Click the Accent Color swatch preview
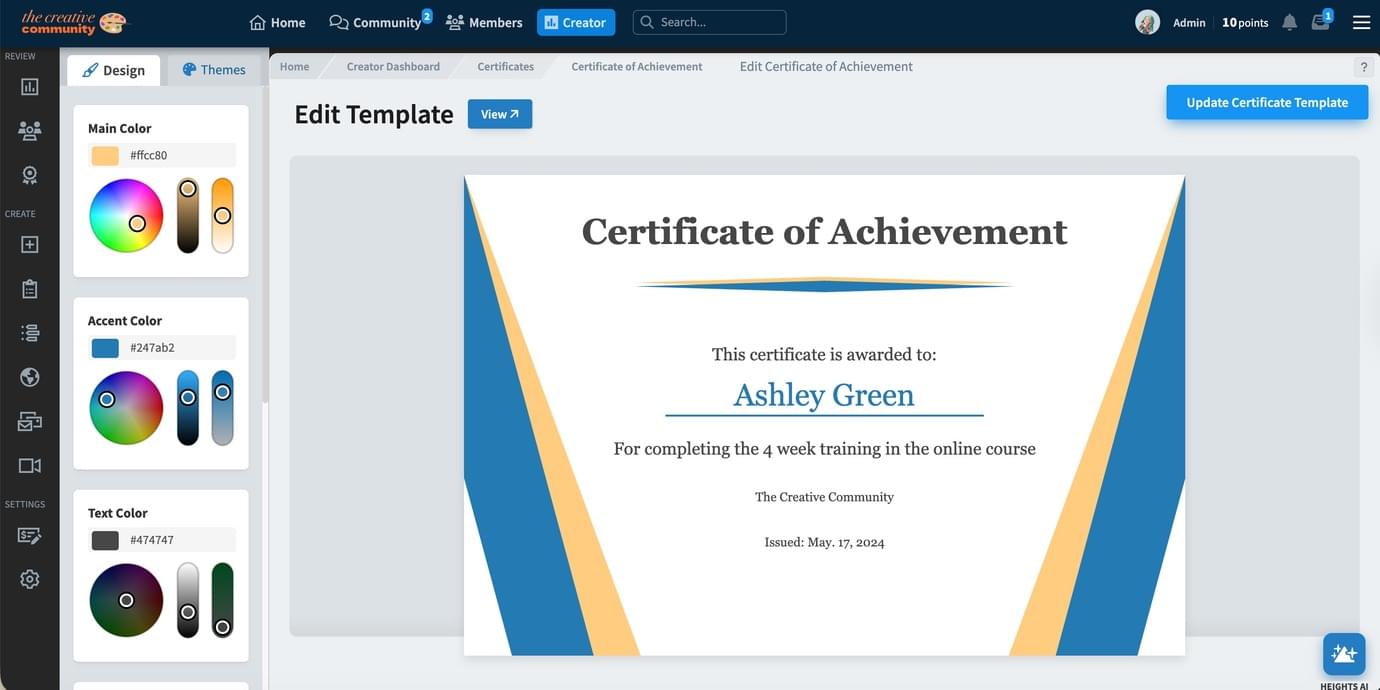The width and height of the screenshot is (1380, 690). [105, 348]
